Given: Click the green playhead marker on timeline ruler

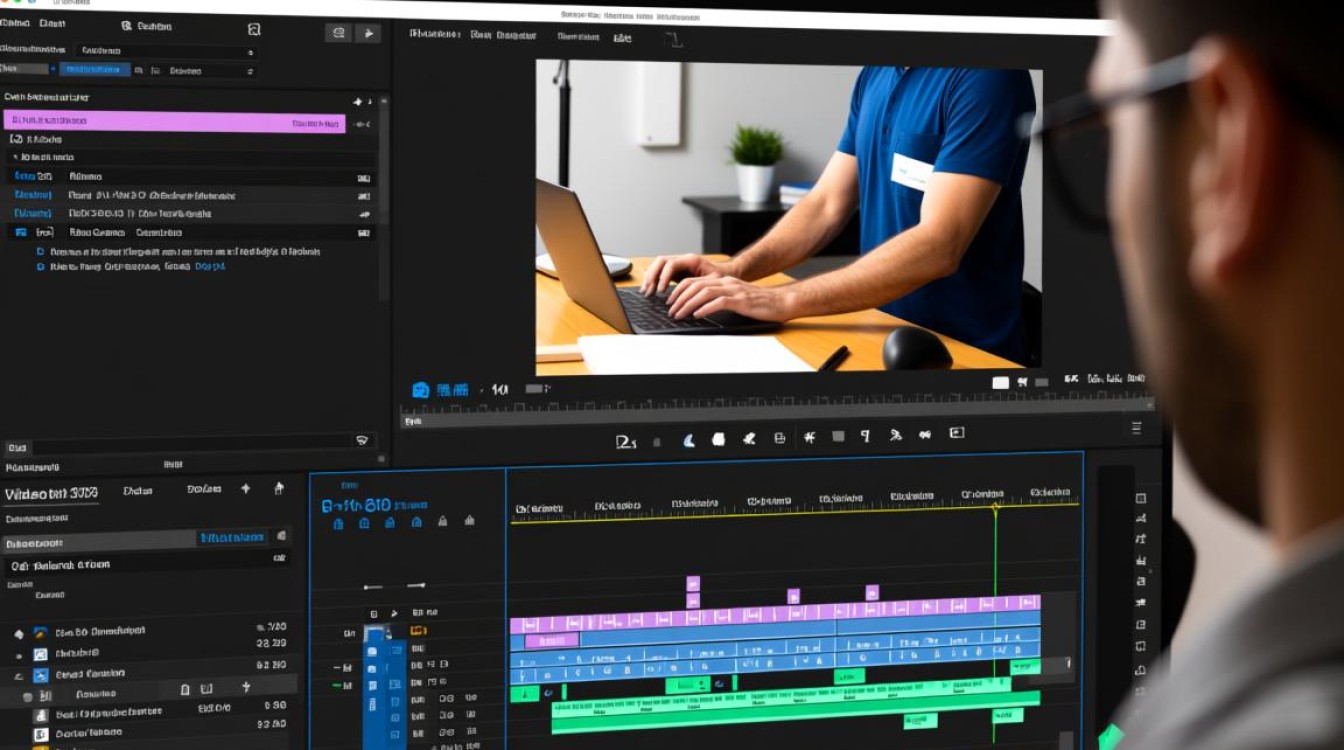Looking at the screenshot, I should coord(995,508).
